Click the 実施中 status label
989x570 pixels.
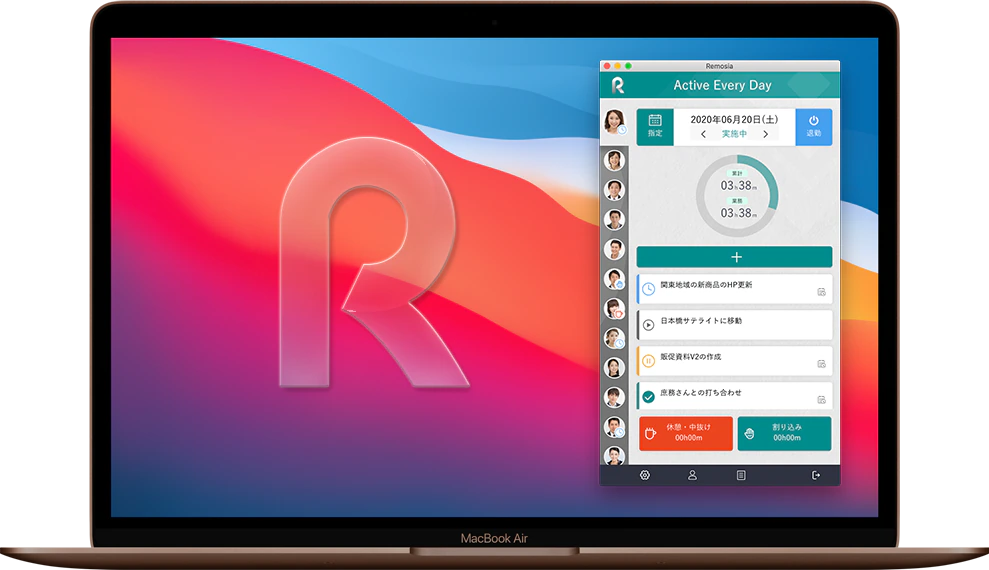tap(734, 134)
